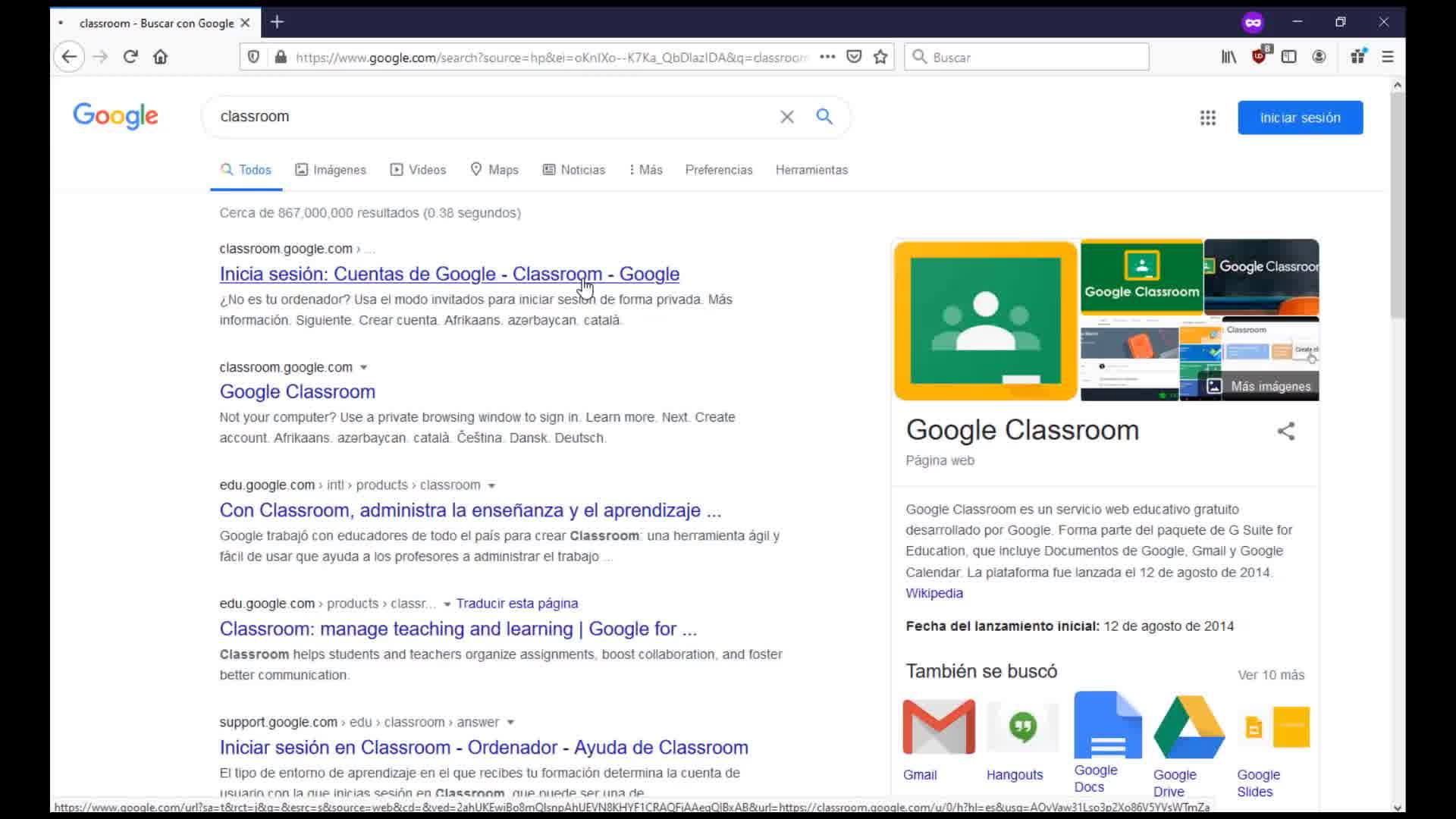The height and width of the screenshot is (819, 1456).
Task: Submit search with magnifier icon
Action: (x=824, y=117)
